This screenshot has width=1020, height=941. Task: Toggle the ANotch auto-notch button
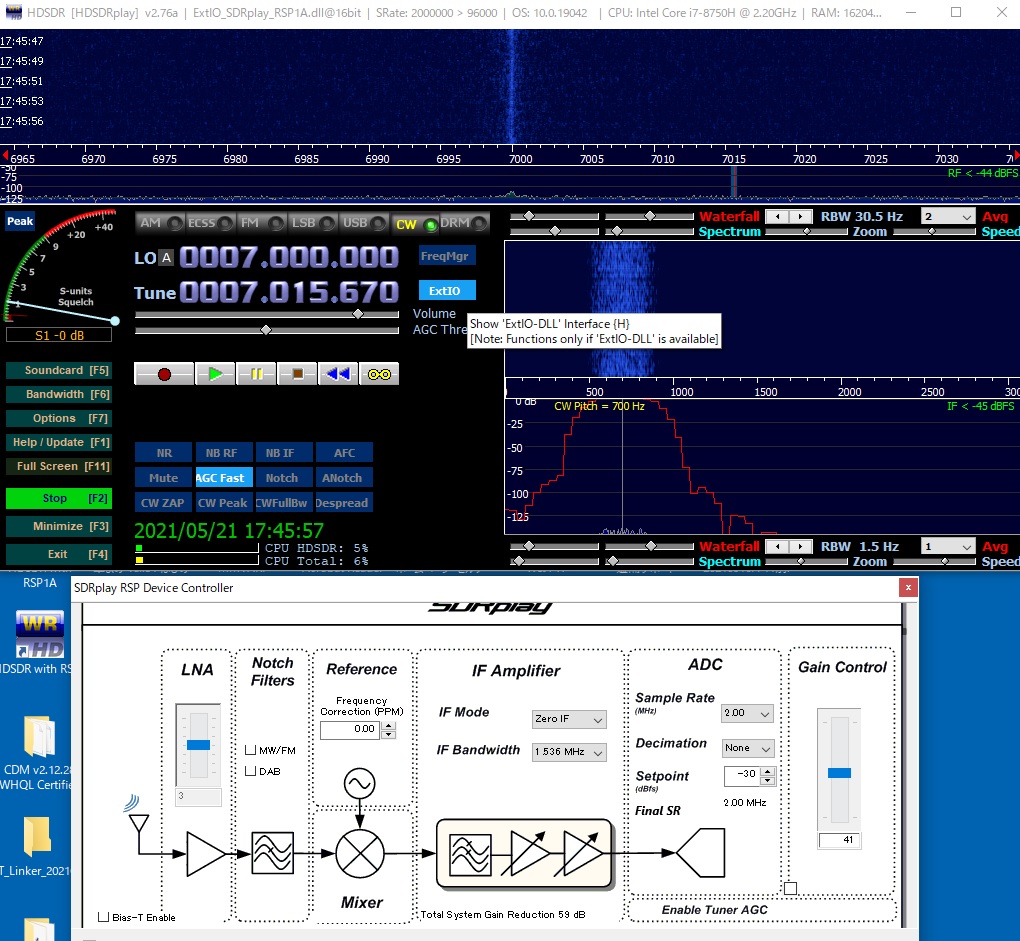pyautogui.click(x=342, y=477)
